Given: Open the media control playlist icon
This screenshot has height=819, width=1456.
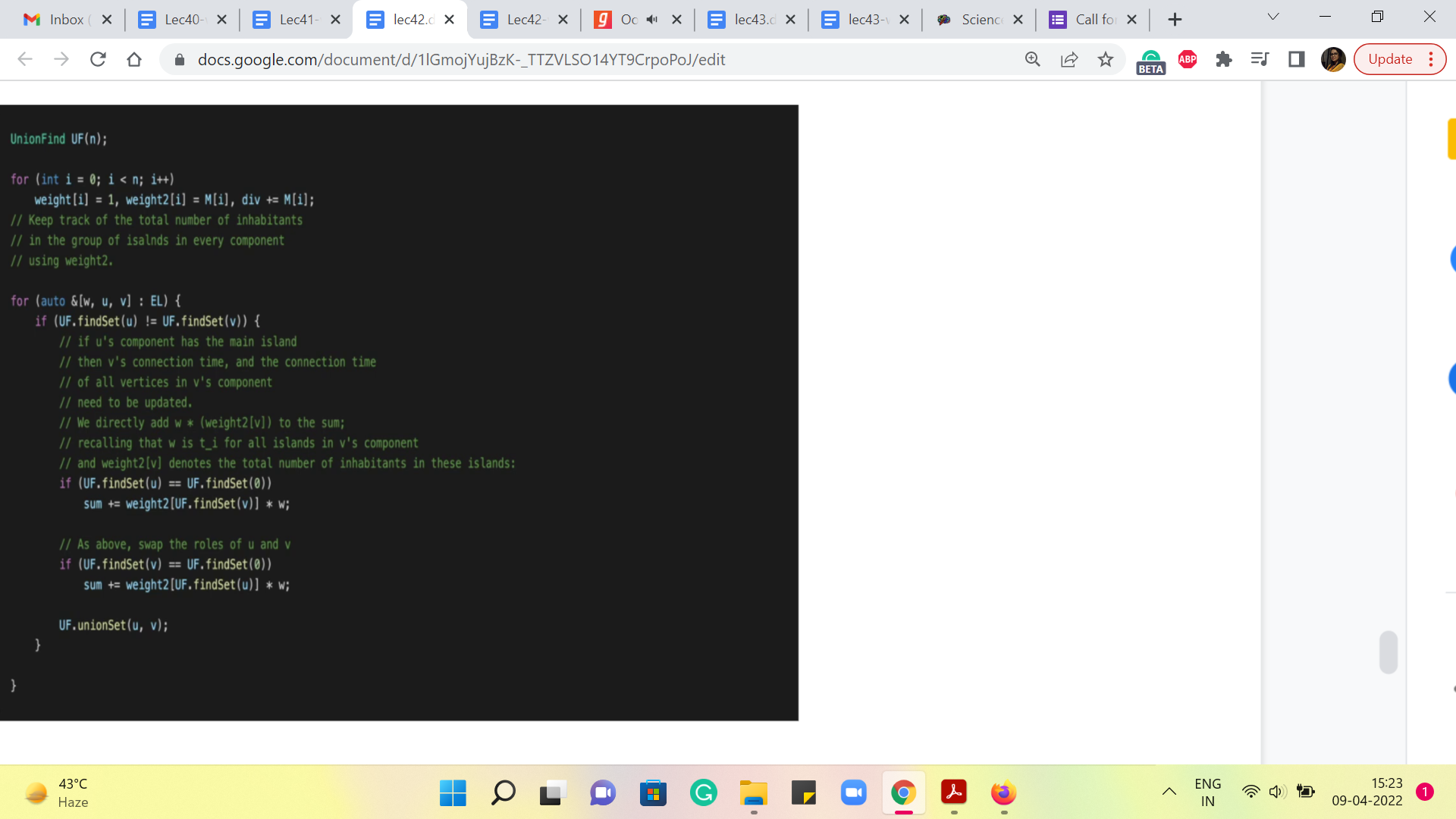Looking at the screenshot, I should coord(1260,59).
